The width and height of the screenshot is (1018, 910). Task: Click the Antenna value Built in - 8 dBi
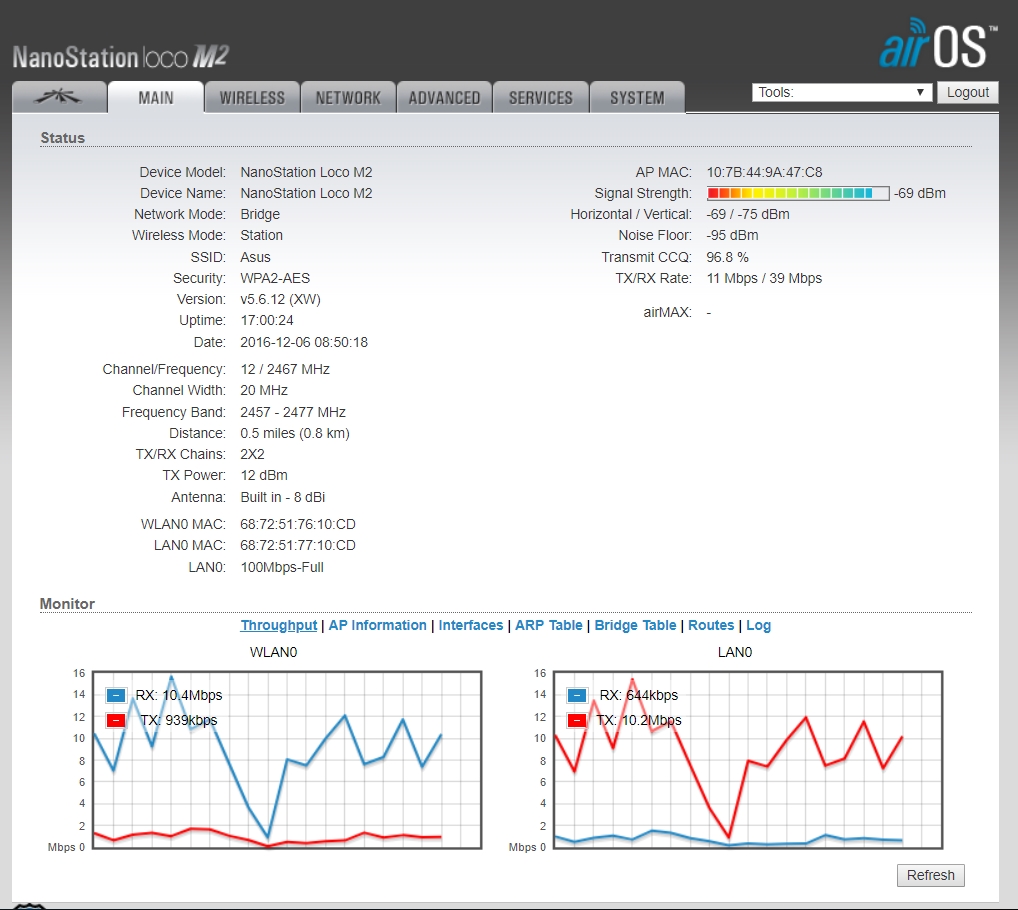282,497
